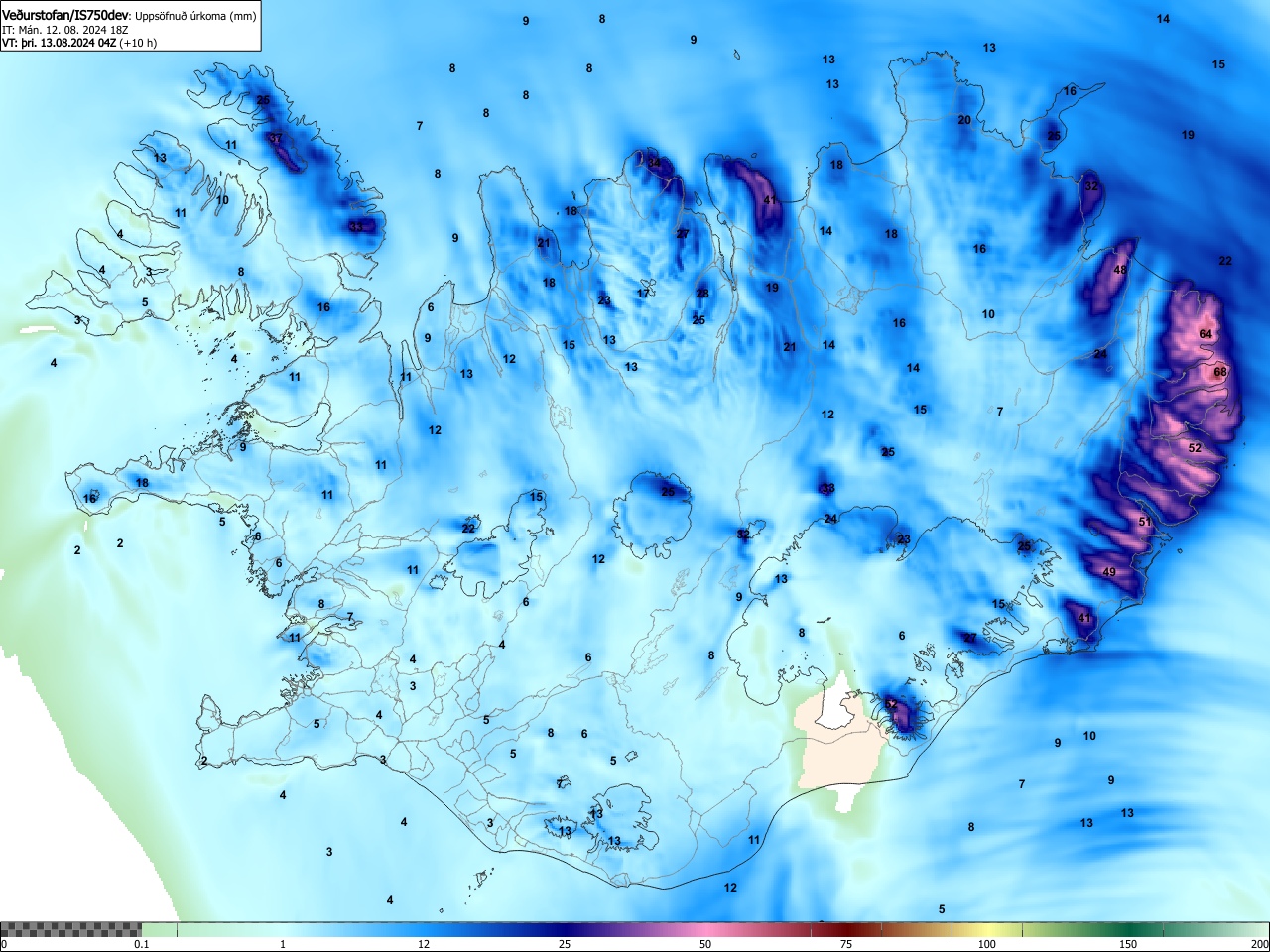This screenshot has width=1270, height=952.
Task: Click the label "Uppsöfnuð úrkoma (mm)"
Action: pos(195,16)
